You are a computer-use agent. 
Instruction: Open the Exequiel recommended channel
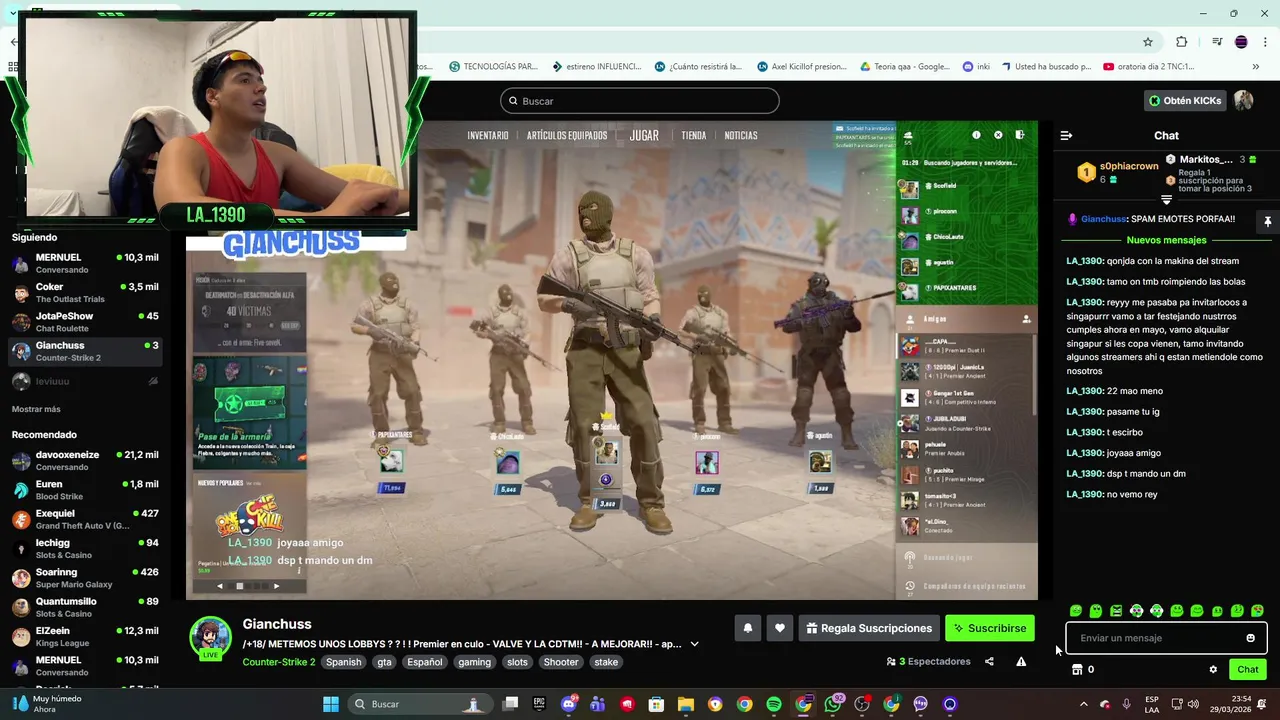[x=85, y=519]
